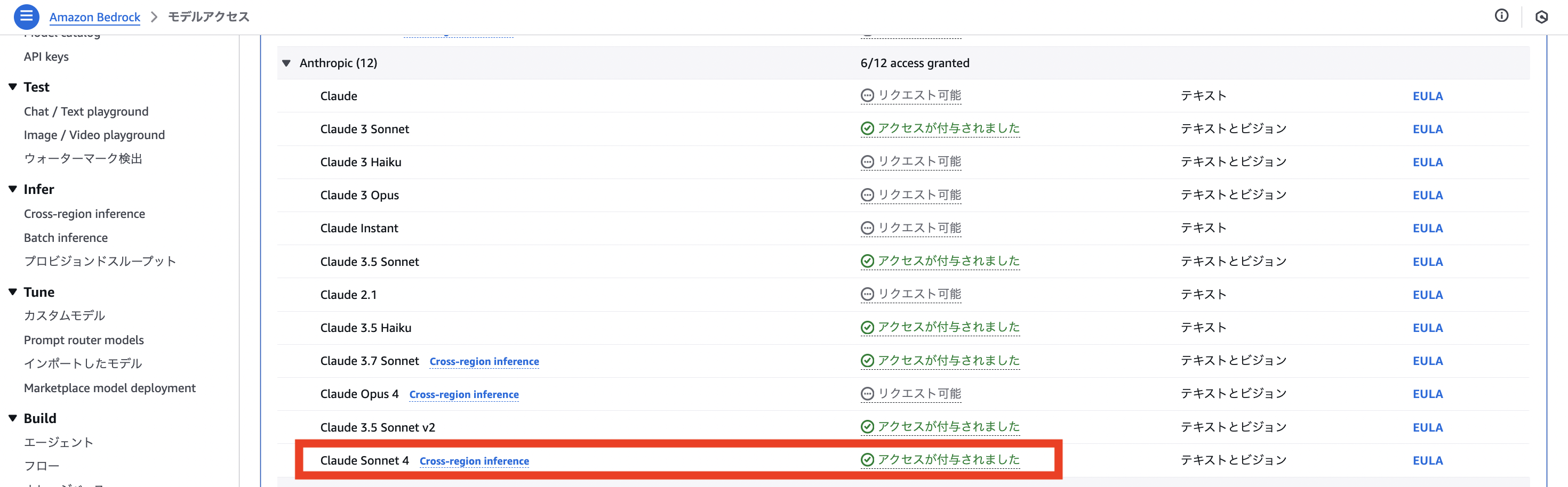Collapse the Infer sidebar section
Viewport: 1568px width, 487px height.
click(x=12, y=189)
